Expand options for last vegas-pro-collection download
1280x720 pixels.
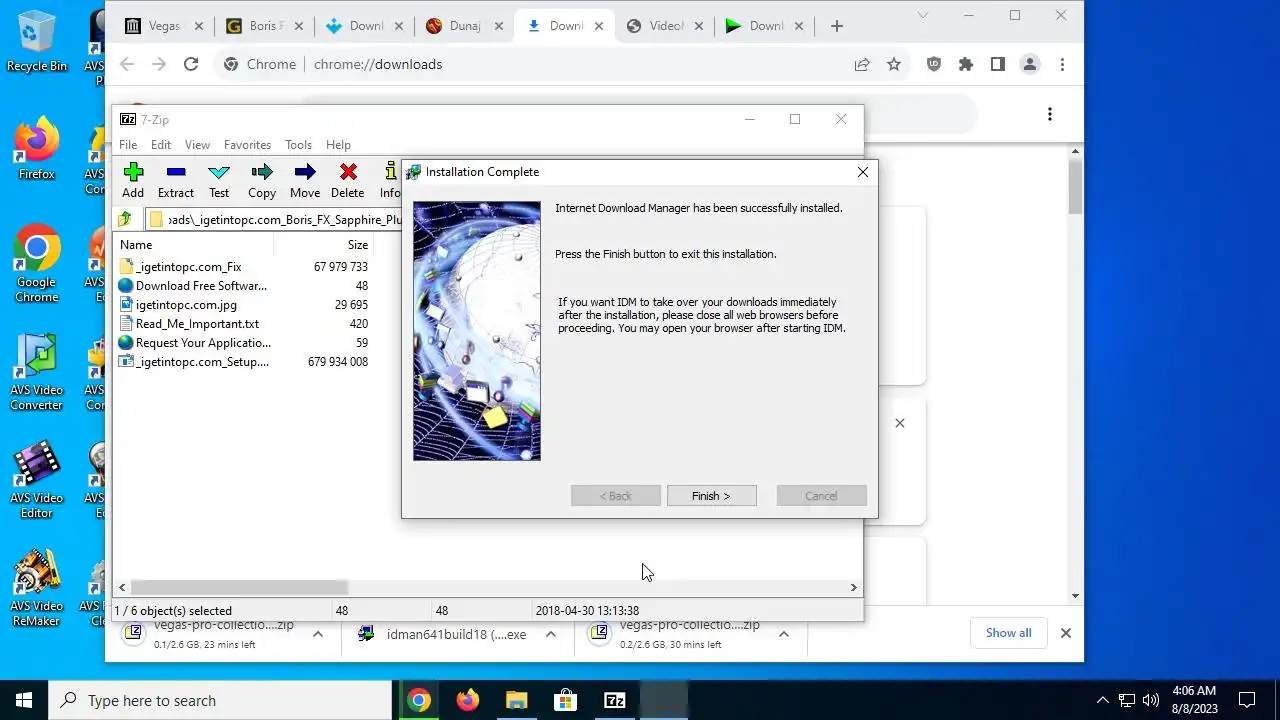pos(783,634)
